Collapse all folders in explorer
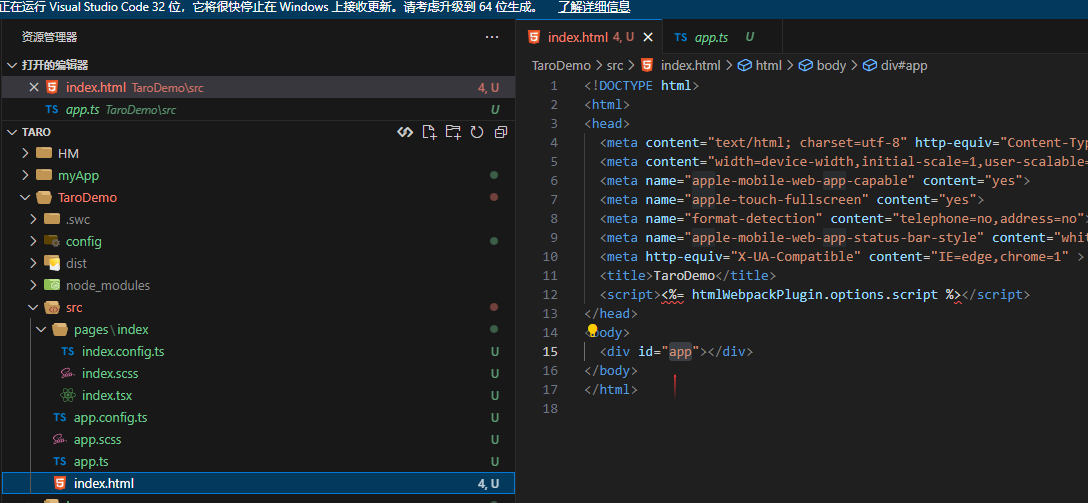1088x503 pixels. 501,132
